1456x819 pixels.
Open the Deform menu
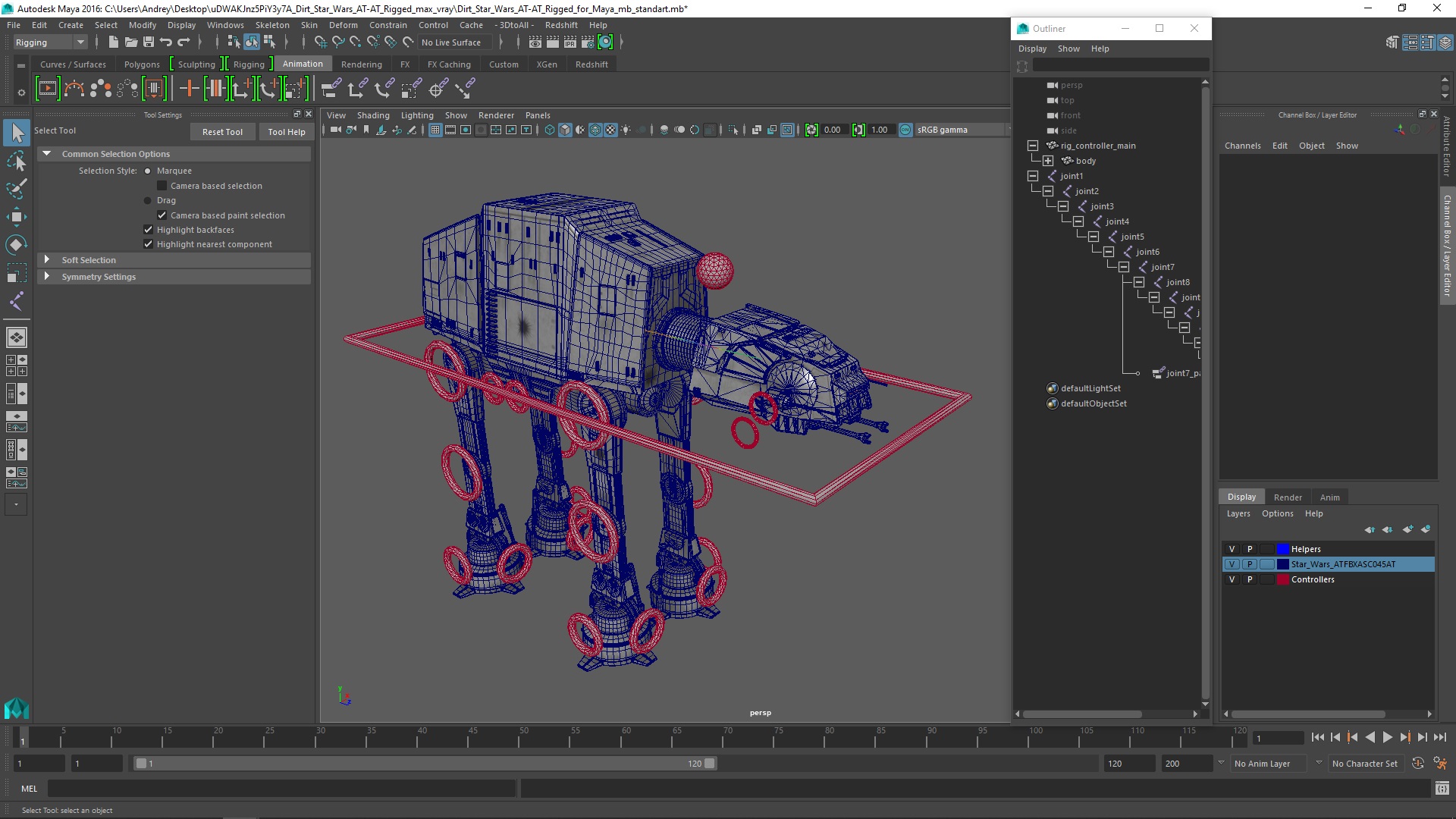(343, 25)
